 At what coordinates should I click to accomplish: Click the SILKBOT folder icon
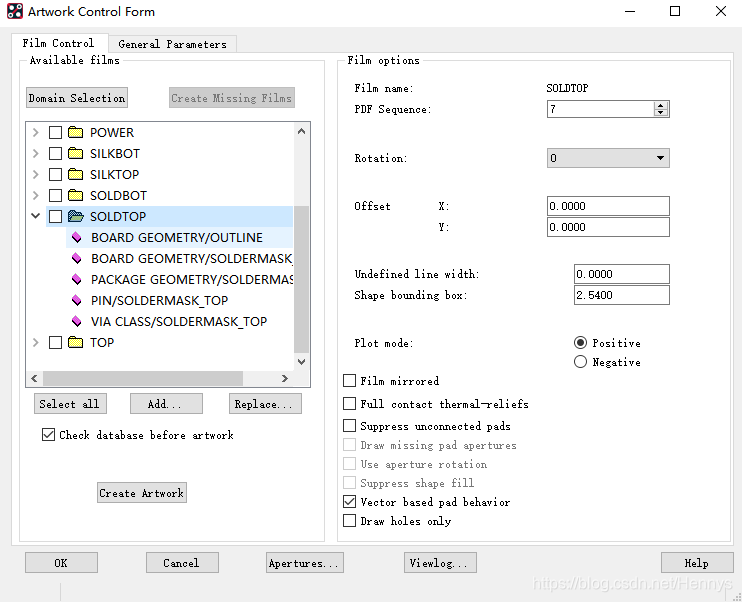76,154
